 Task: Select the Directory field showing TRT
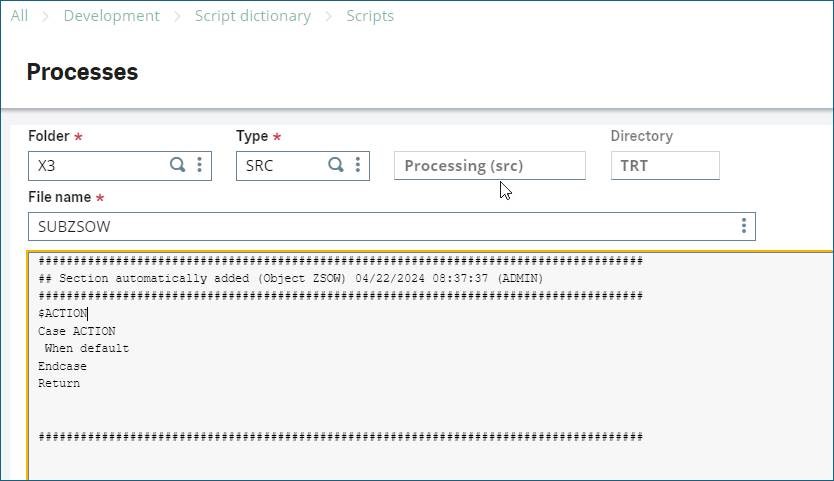pos(664,166)
